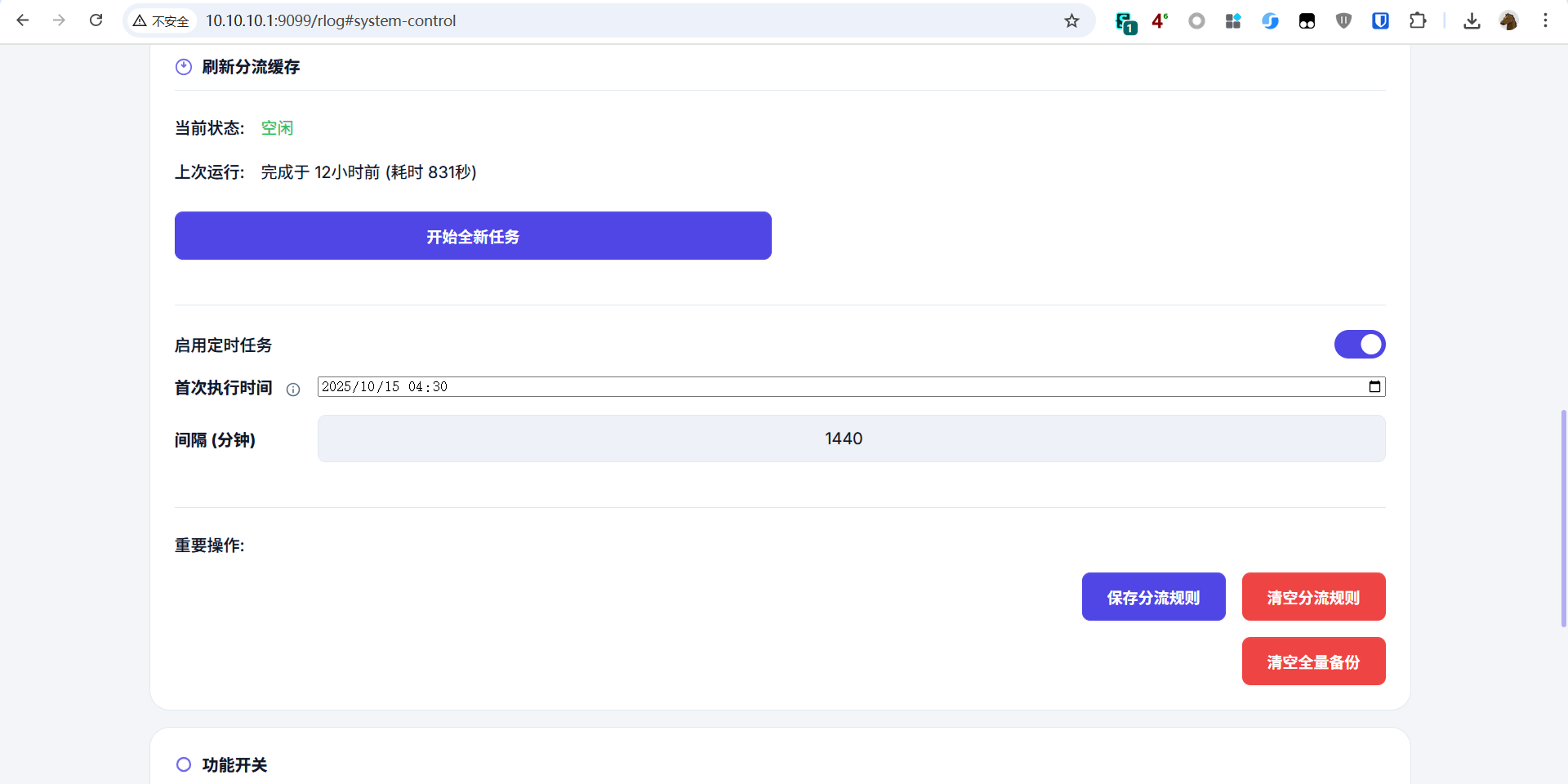Open the Tampermonkey extension

click(1307, 21)
